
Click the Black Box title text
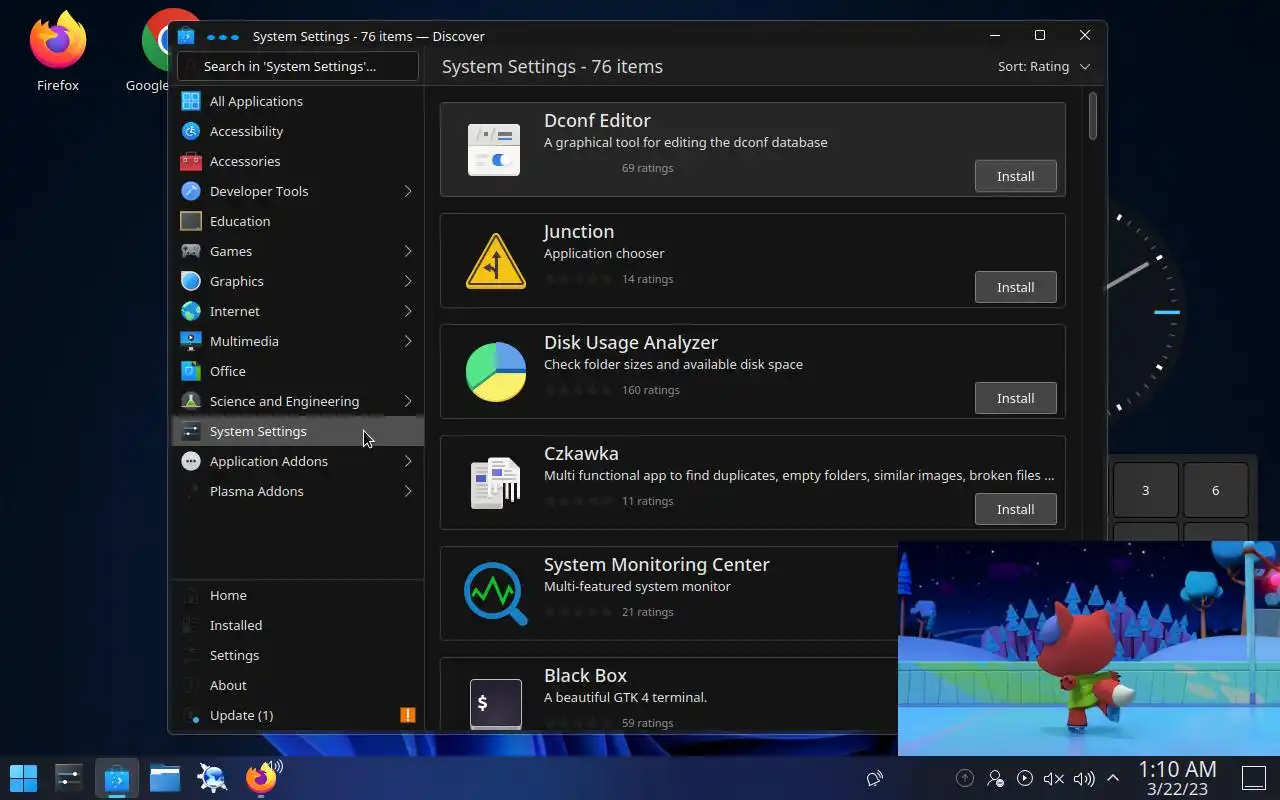point(585,675)
